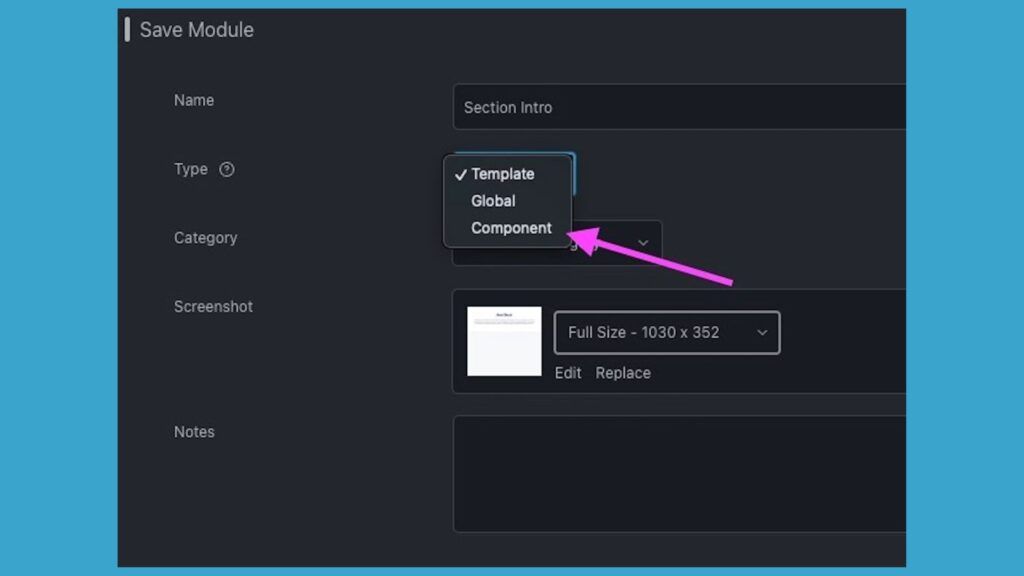1024x576 pixels.
Task: Click Replace to swap the screenshot
Action: click(623, 373)
